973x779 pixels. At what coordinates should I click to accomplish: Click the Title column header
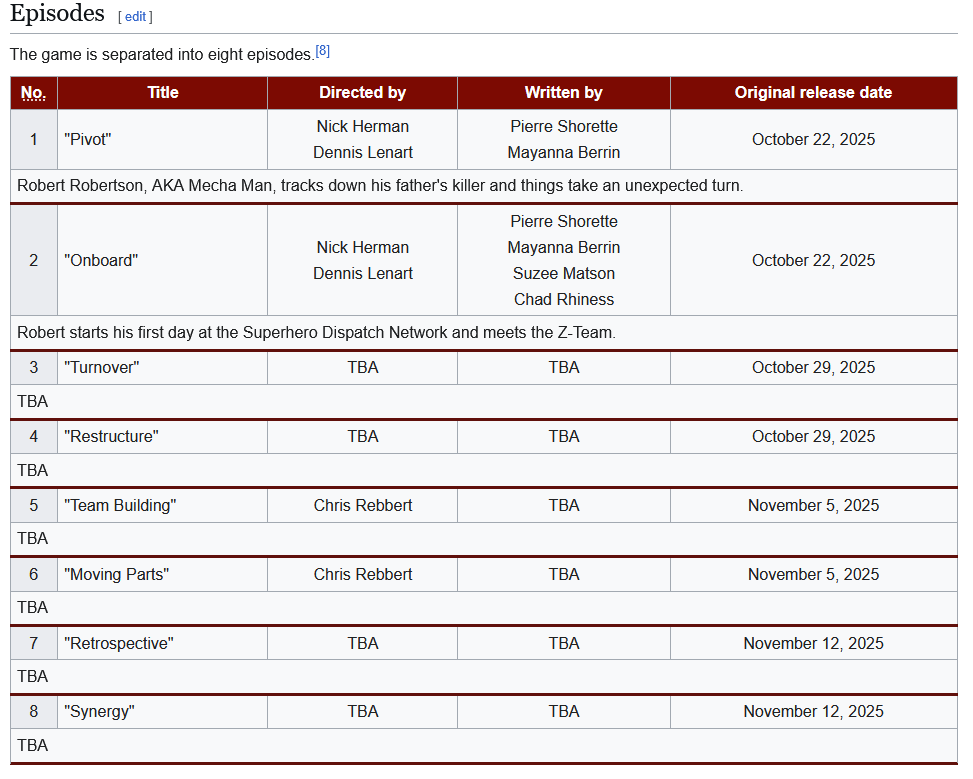(x=163, y=93)
